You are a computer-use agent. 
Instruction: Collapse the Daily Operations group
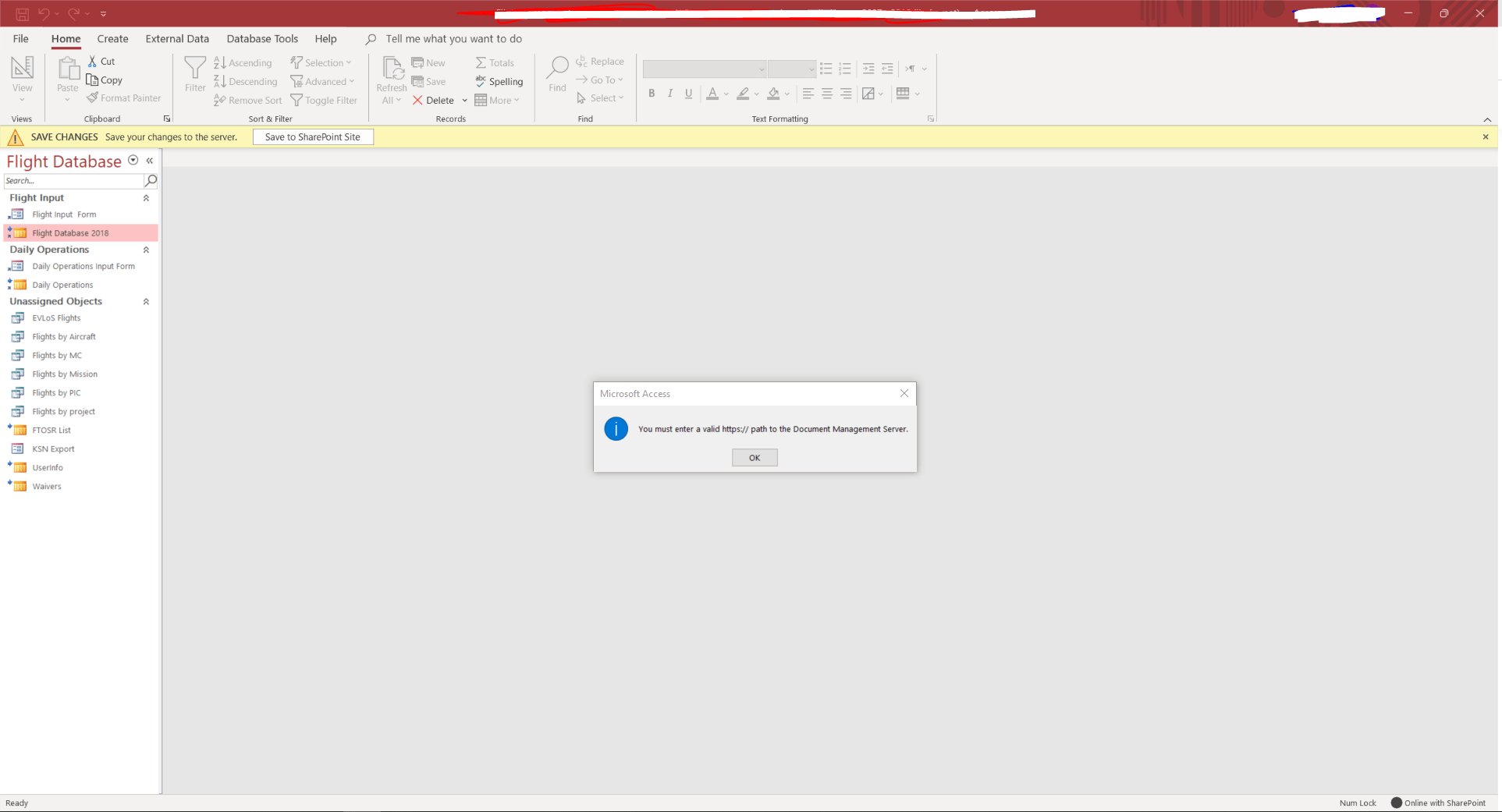pos(146,250)
